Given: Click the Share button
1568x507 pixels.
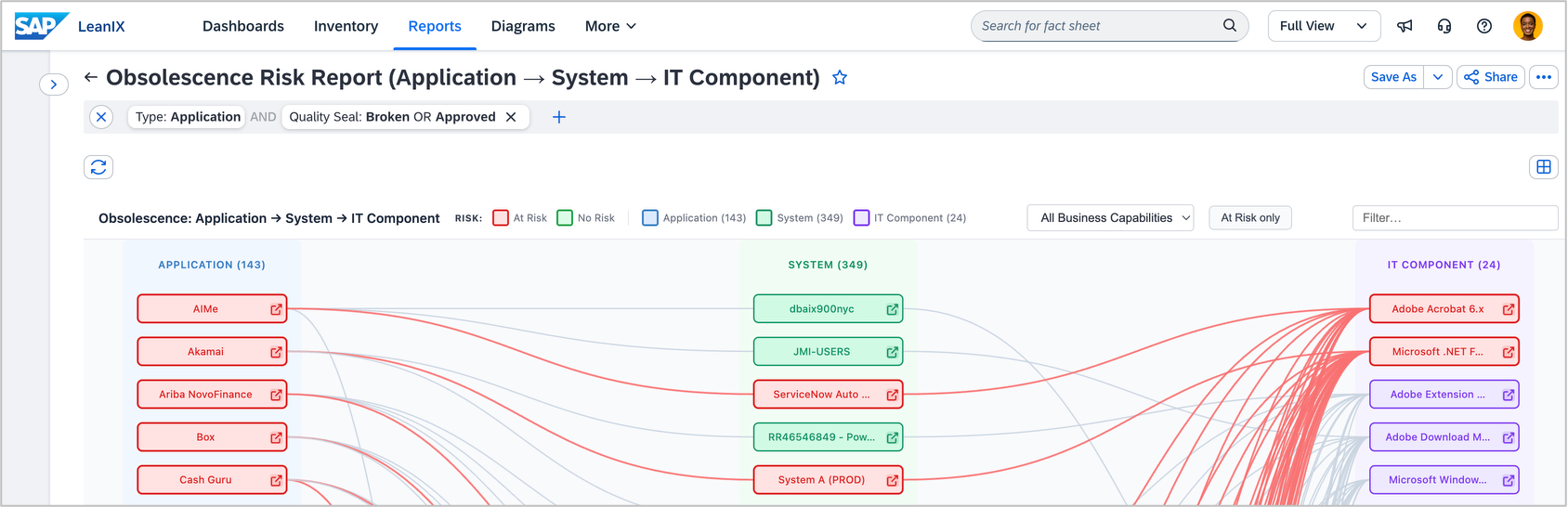Looking at the screenshot, I should pyautogui.click(x=1491, y=77).
